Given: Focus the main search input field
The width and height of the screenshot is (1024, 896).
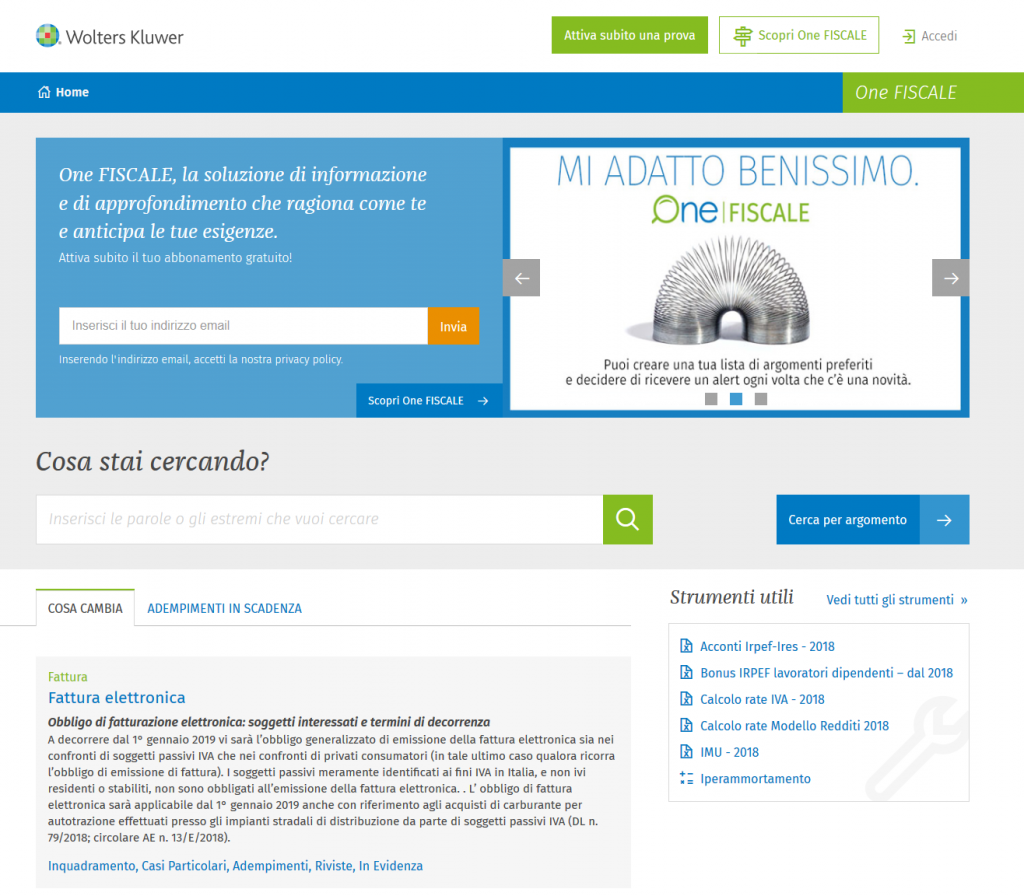Looking at the screenshot, I should click(319, 519).
